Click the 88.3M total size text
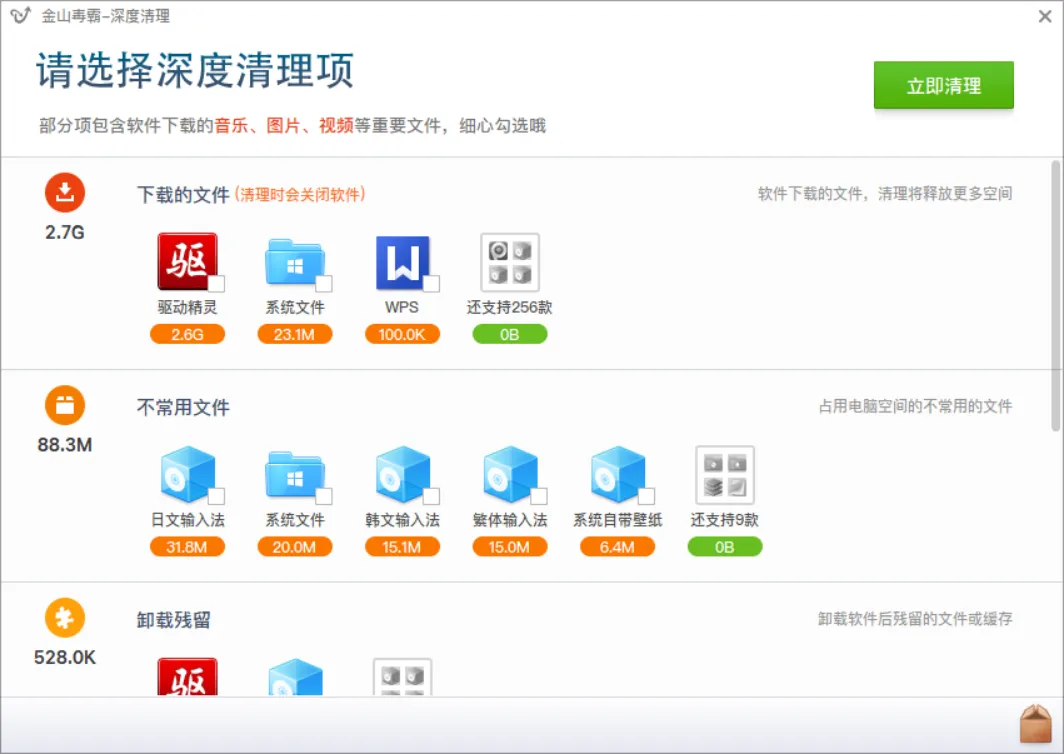This screenshot has width=1064, height=754. [x=65, y=445]
